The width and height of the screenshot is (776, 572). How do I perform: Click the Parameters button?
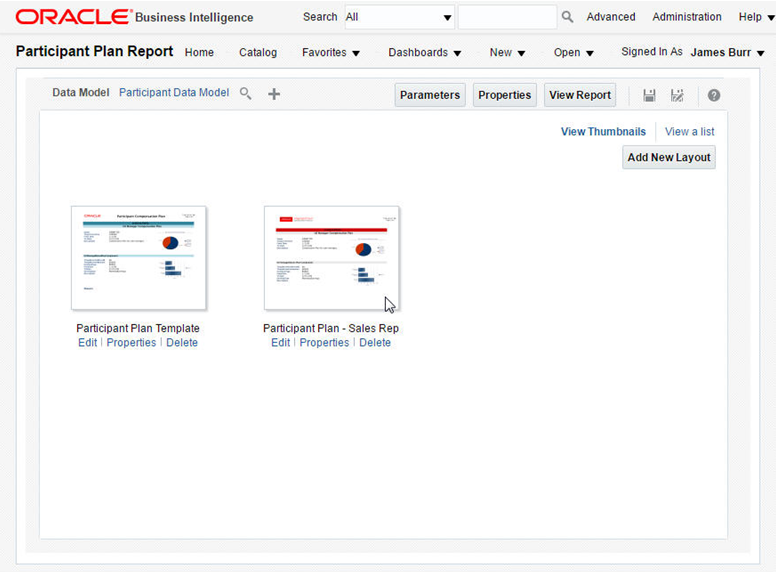(x=430, y=95)
